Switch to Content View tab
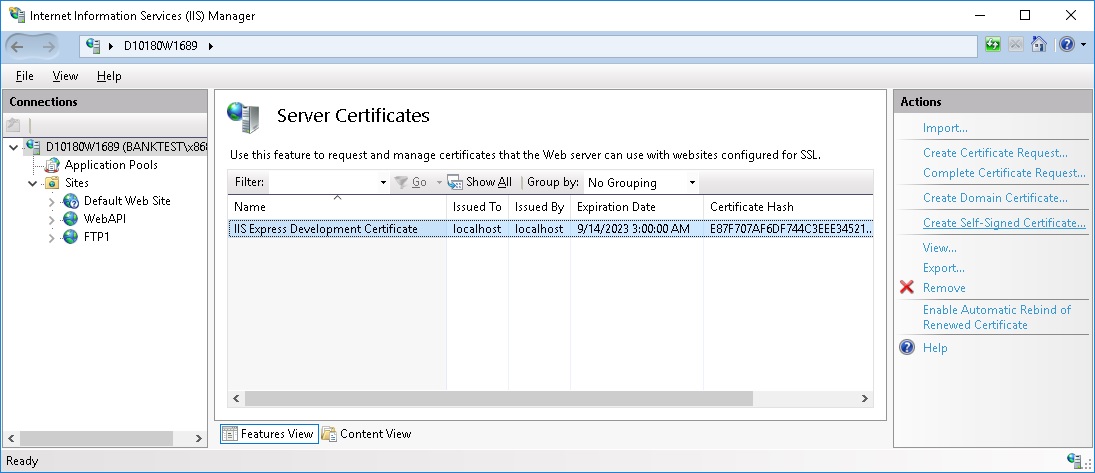 367,434
